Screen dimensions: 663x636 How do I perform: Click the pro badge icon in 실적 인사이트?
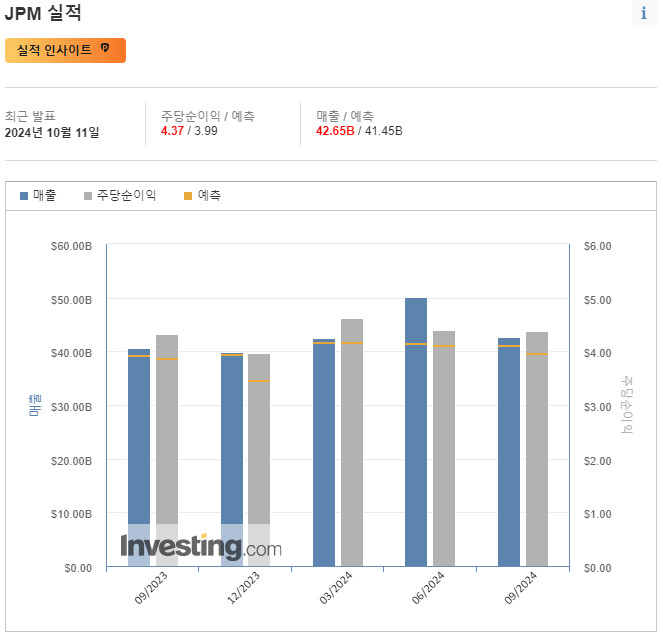pos(105,48)
